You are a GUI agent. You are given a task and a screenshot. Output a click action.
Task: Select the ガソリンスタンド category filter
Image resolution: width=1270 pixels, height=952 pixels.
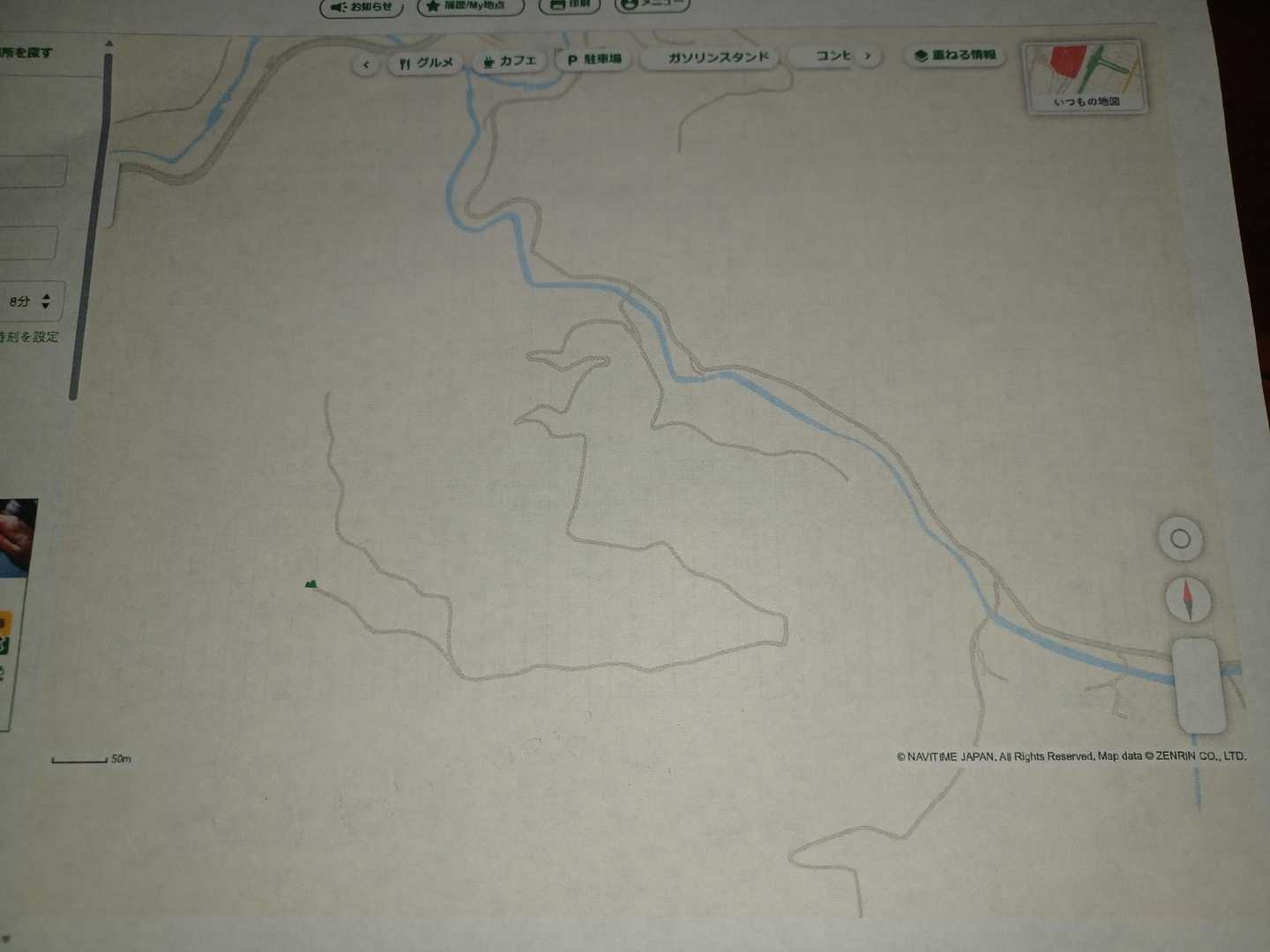[x=718, y=57]
